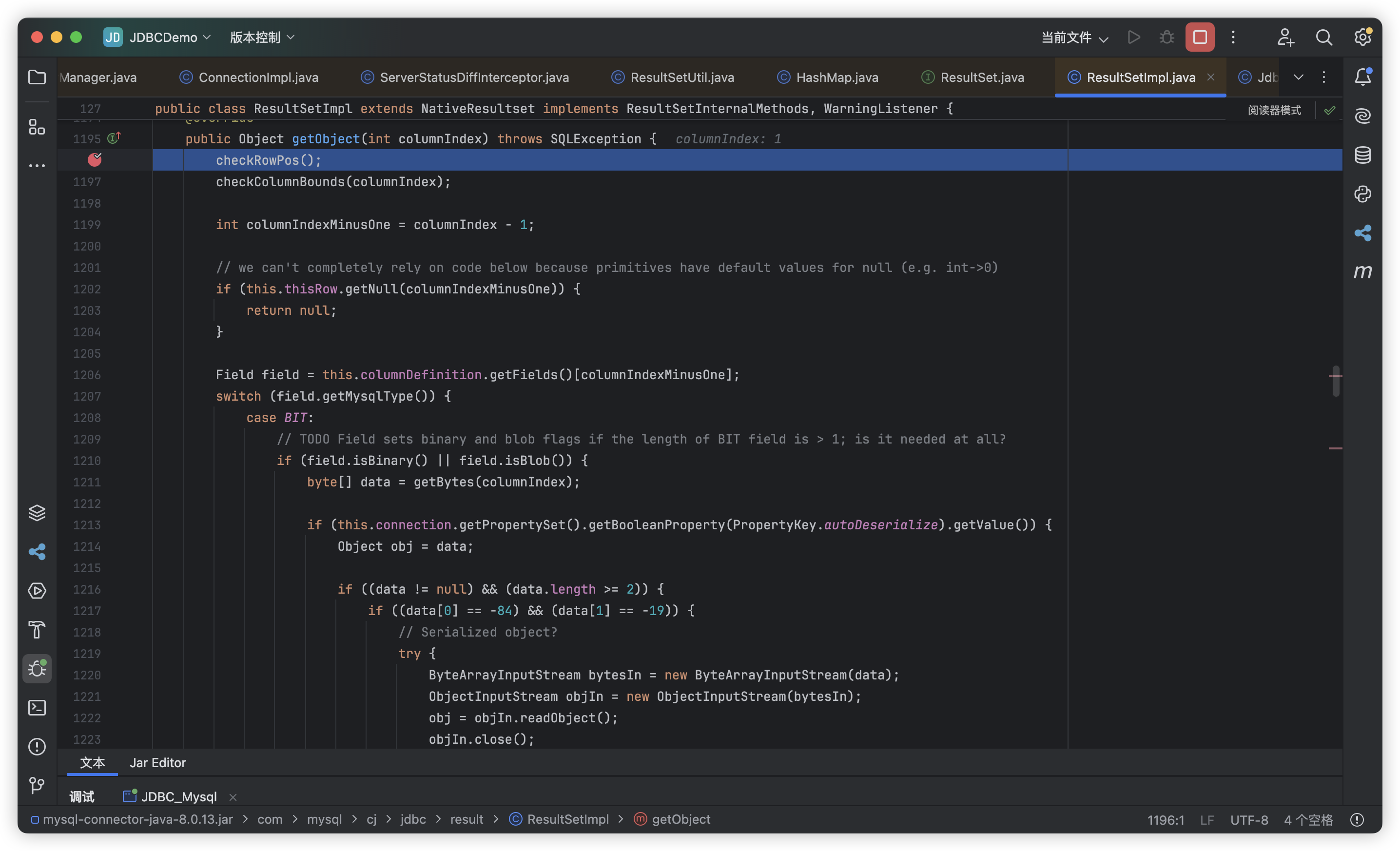Screen dimensions: 1400x851
Task: Open the Database tool window
Action: (x=1362, y=155)
